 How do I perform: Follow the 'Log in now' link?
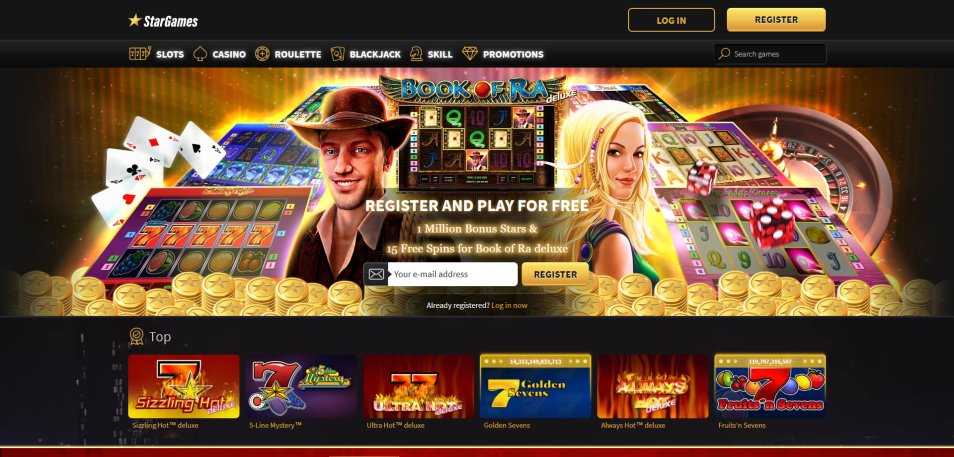tap(509, 305)
